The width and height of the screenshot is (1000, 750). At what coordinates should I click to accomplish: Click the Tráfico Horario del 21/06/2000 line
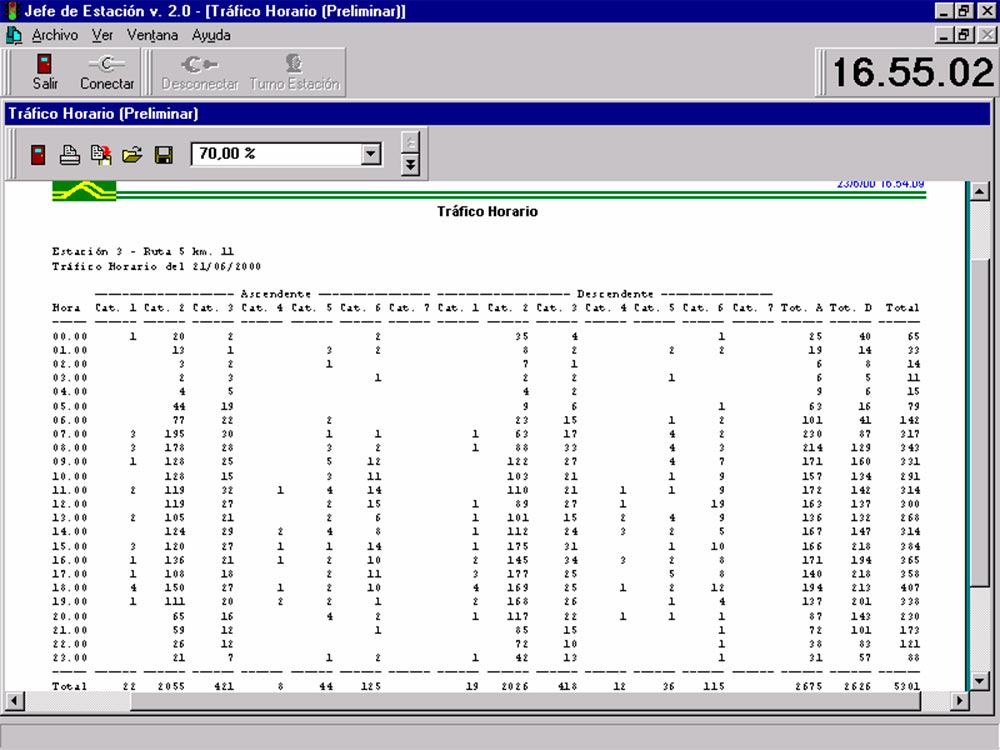point(156,266)
